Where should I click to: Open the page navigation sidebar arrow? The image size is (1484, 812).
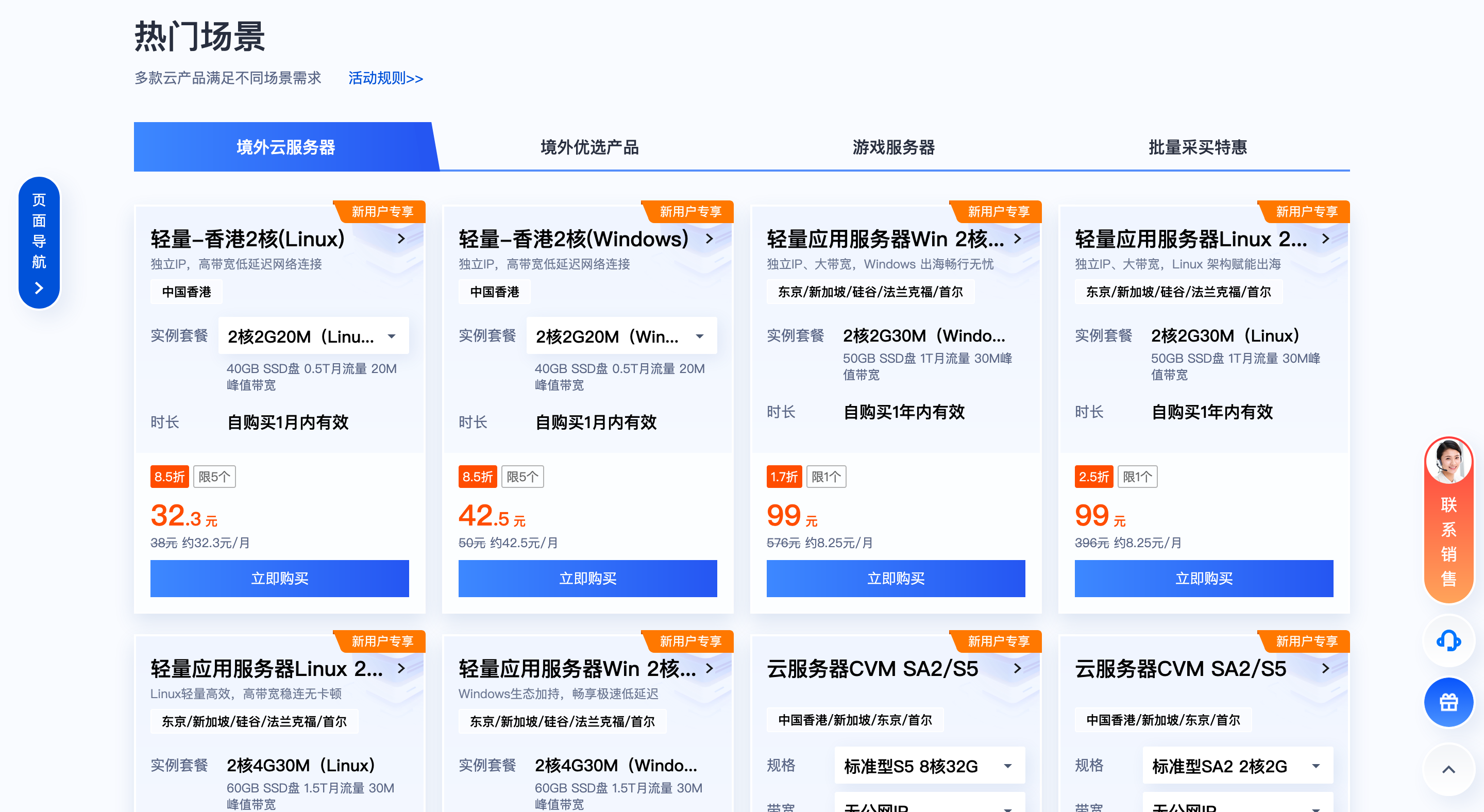point(39,287)
